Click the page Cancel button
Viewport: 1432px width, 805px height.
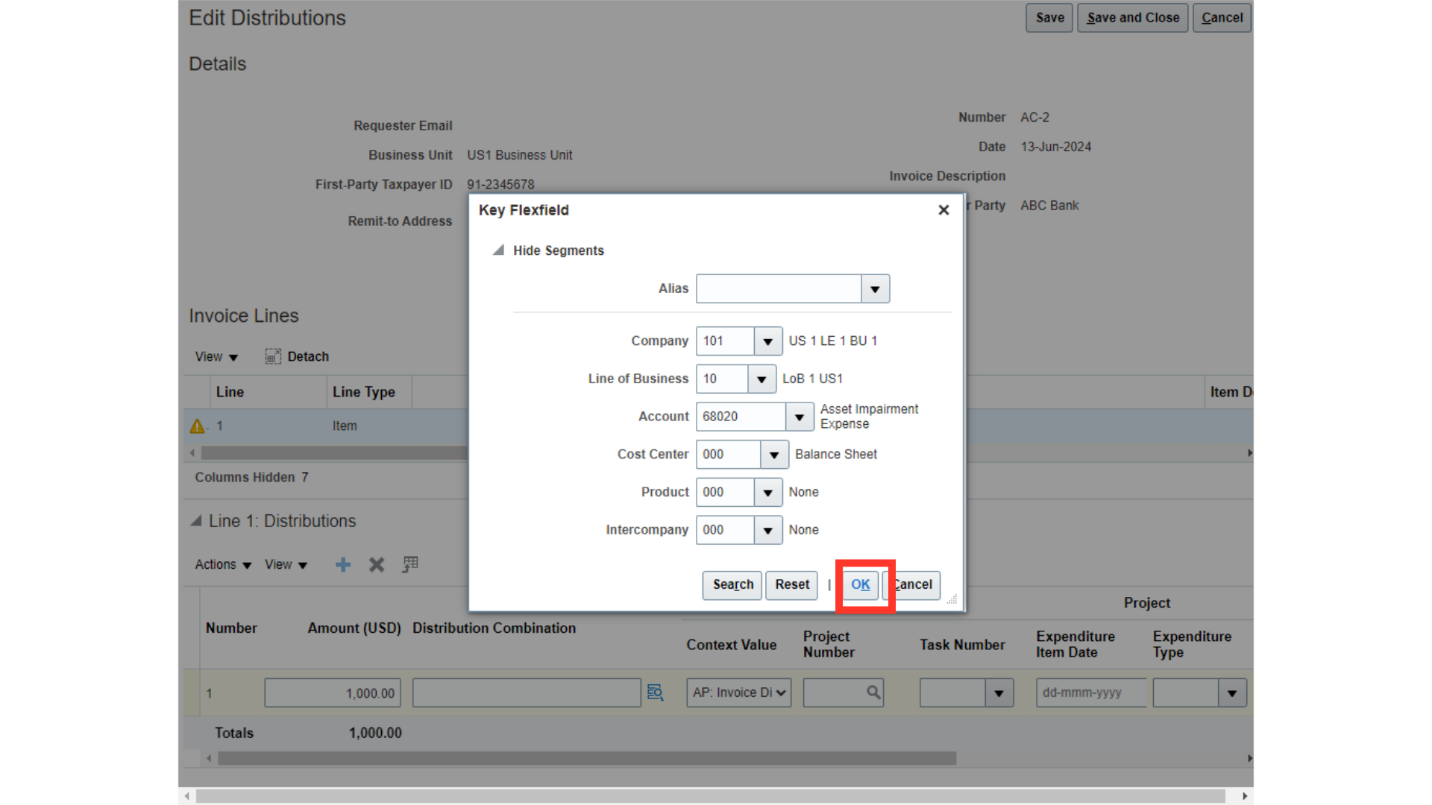(x=1222, y=17)
